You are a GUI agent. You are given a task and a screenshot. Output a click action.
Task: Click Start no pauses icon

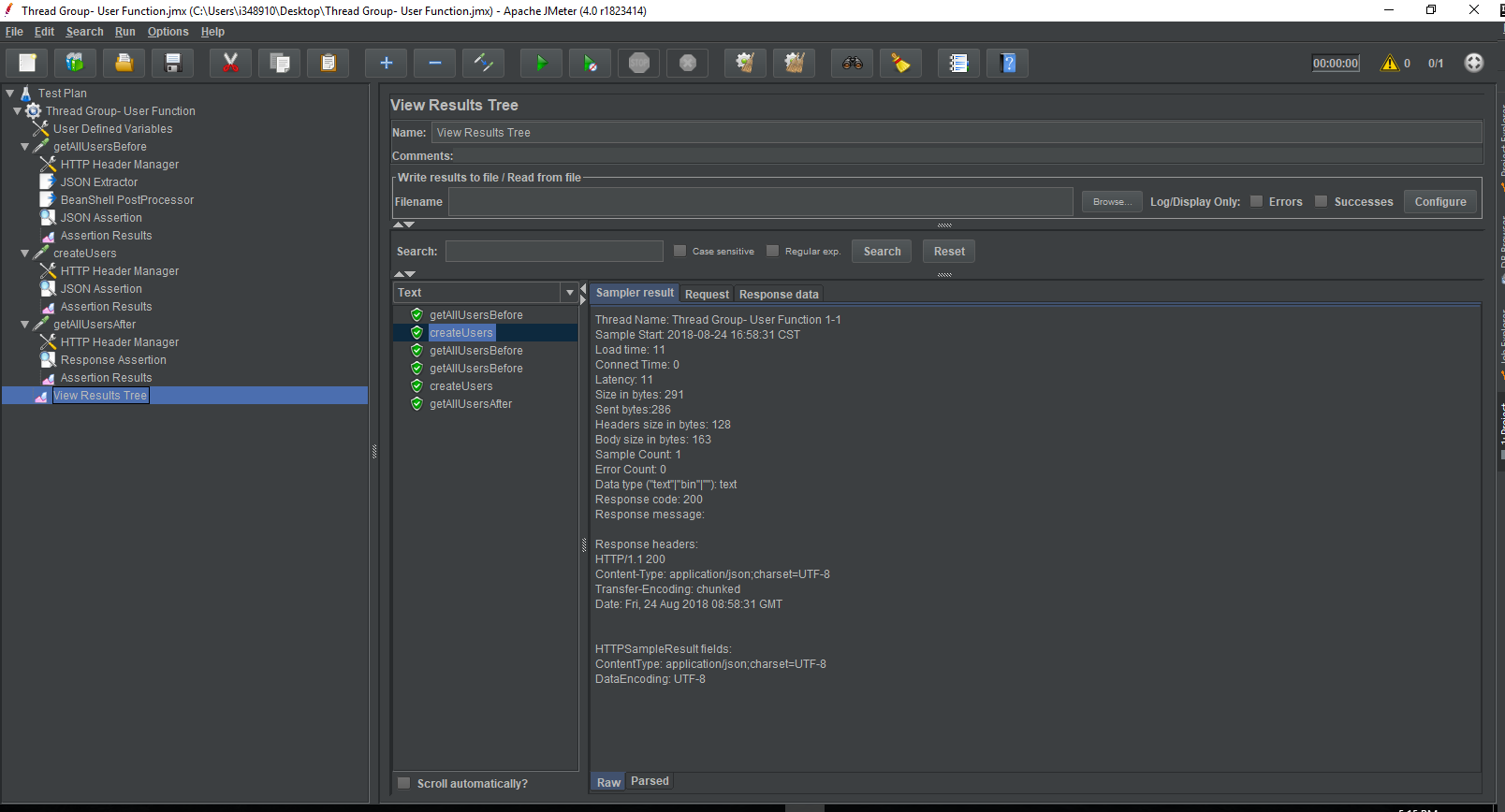[x=590, y=63]
